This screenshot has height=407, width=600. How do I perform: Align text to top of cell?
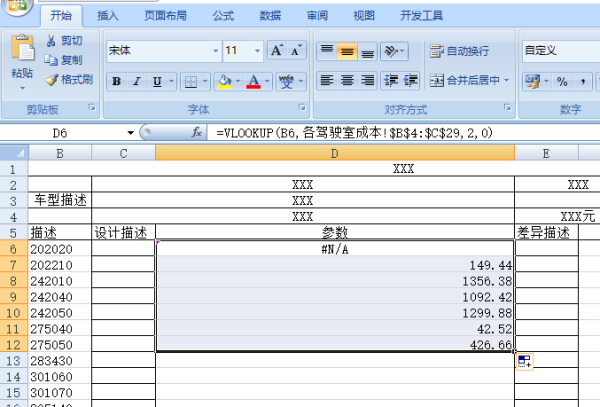pyautogui.click(x=327, y=51)
